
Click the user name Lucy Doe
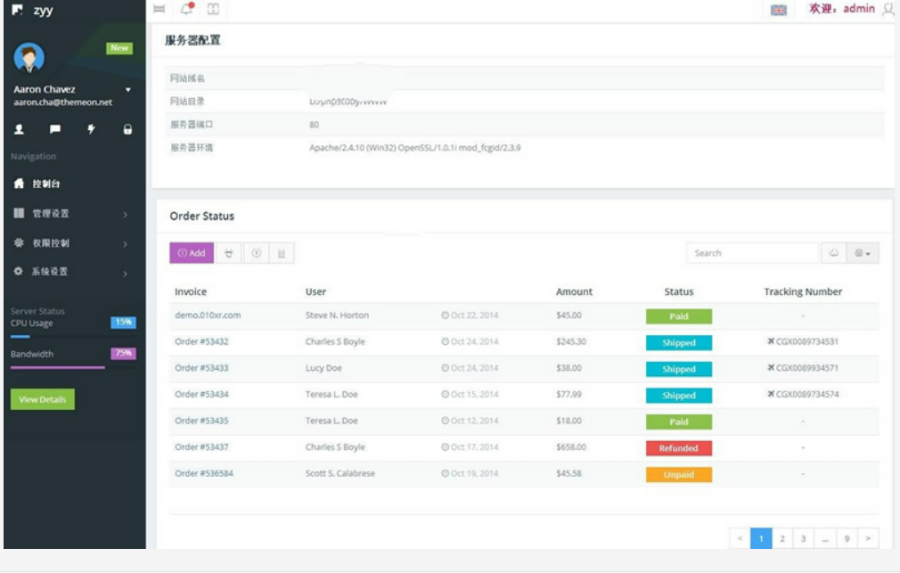[323, 368]
